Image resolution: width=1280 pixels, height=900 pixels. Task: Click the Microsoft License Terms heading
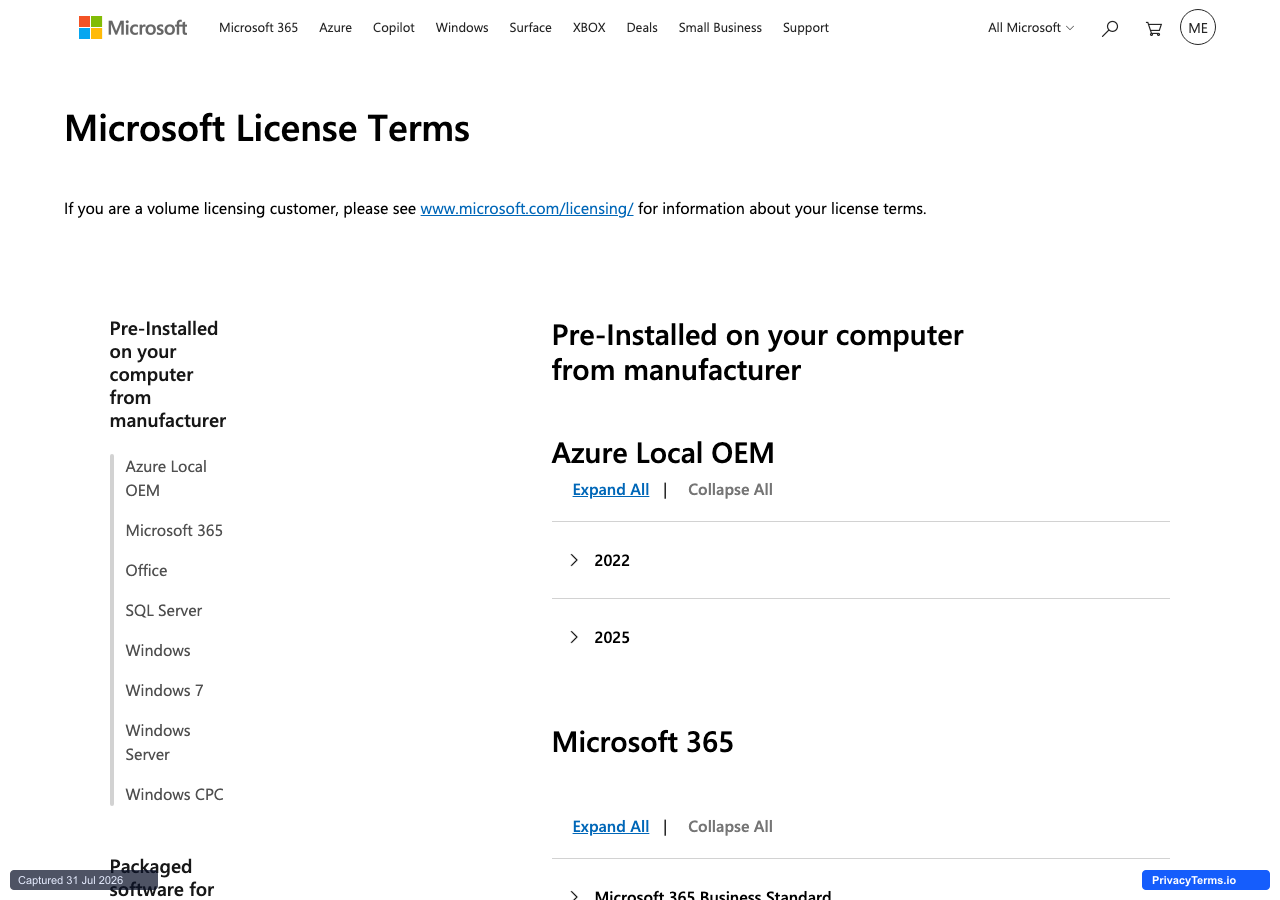click(267, 128)
